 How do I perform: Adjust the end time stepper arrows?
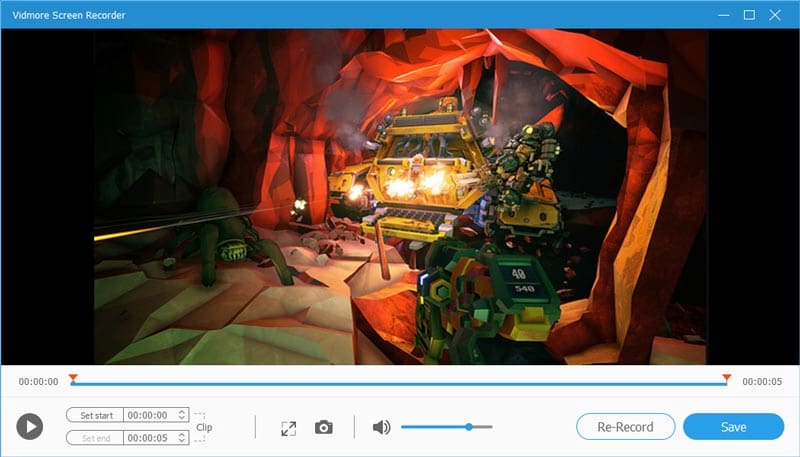point(181,438)
